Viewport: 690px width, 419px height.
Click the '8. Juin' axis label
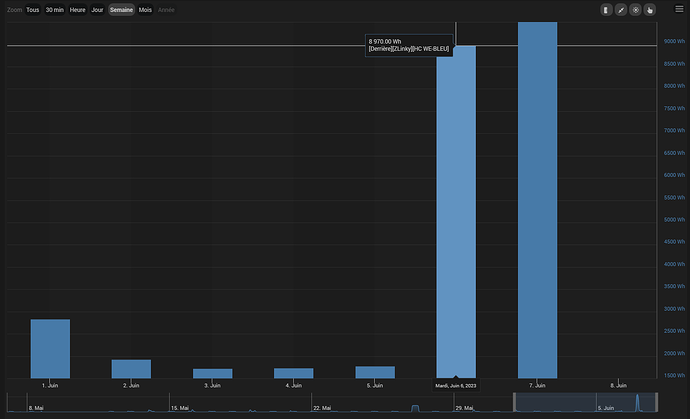coord(618,386)
